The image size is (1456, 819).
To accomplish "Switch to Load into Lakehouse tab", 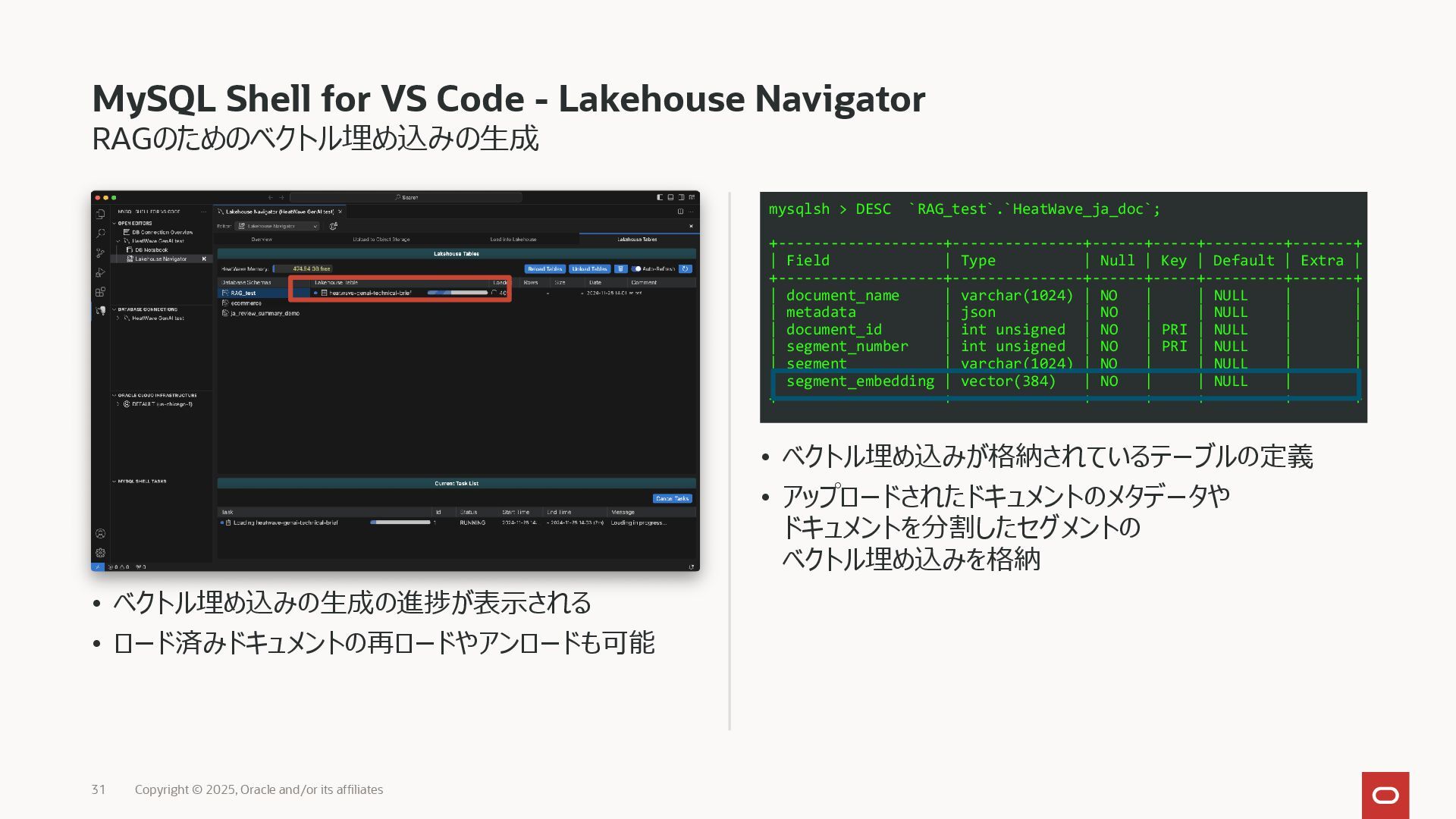I will pyautogui.click(x=513, y=239).
